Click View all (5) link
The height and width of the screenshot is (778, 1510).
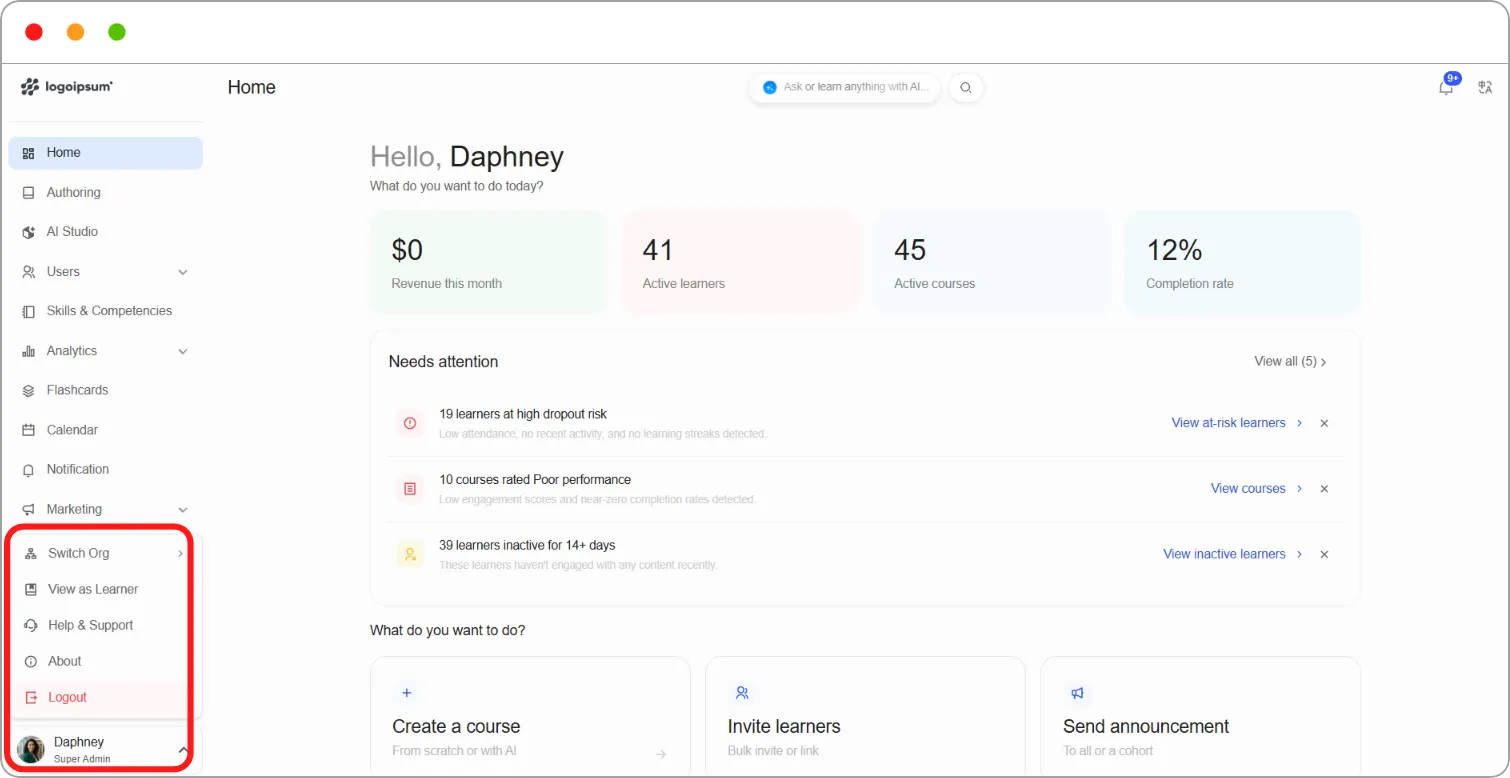pyautogui.click(x=1290, y=361)
